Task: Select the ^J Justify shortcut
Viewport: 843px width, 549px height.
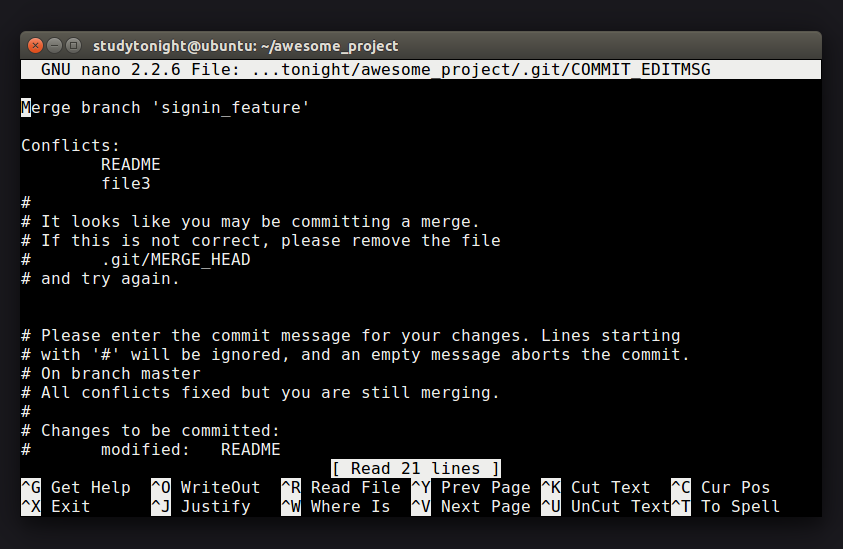Action: (201, 507)
